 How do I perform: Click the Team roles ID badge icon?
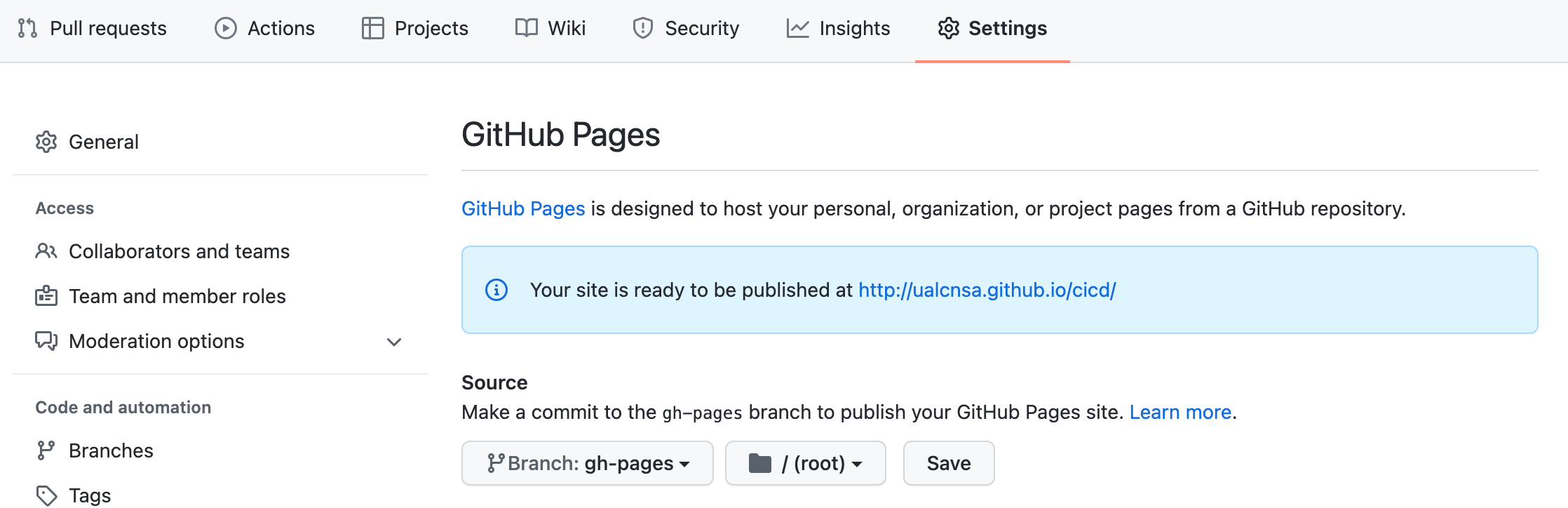pos(46,296)
